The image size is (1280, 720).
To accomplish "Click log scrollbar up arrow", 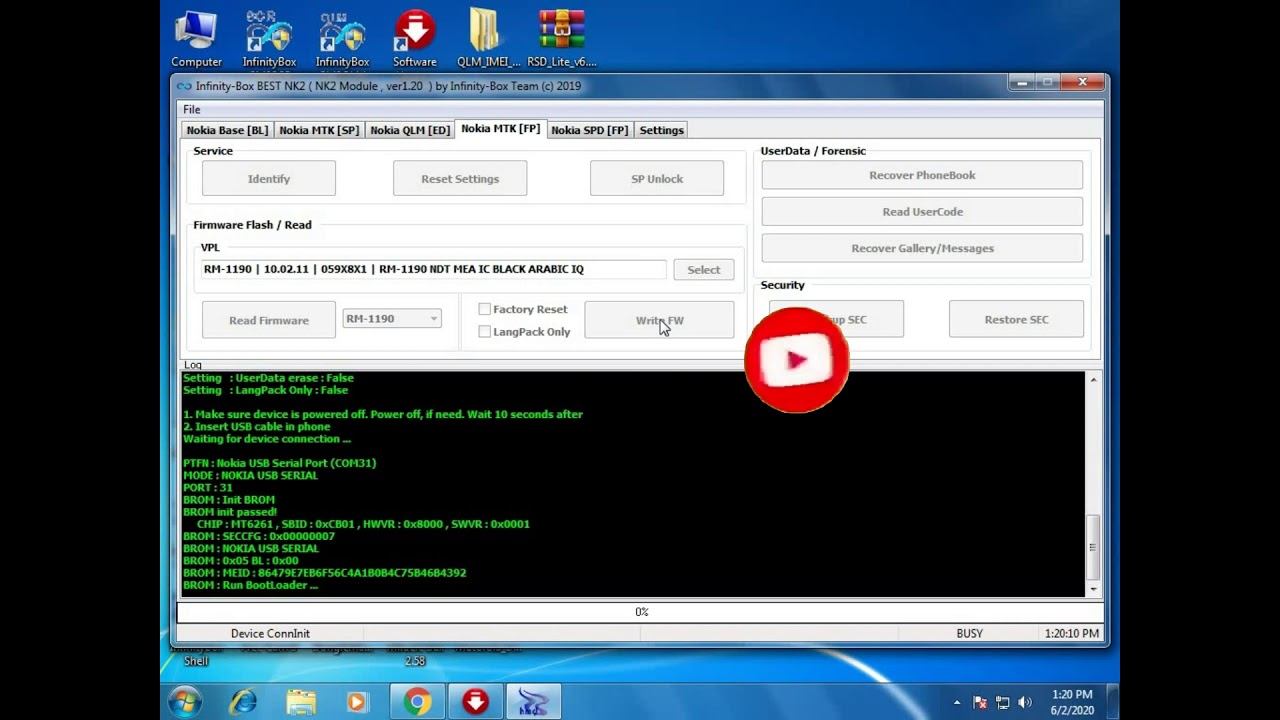I will [1093, 380].
